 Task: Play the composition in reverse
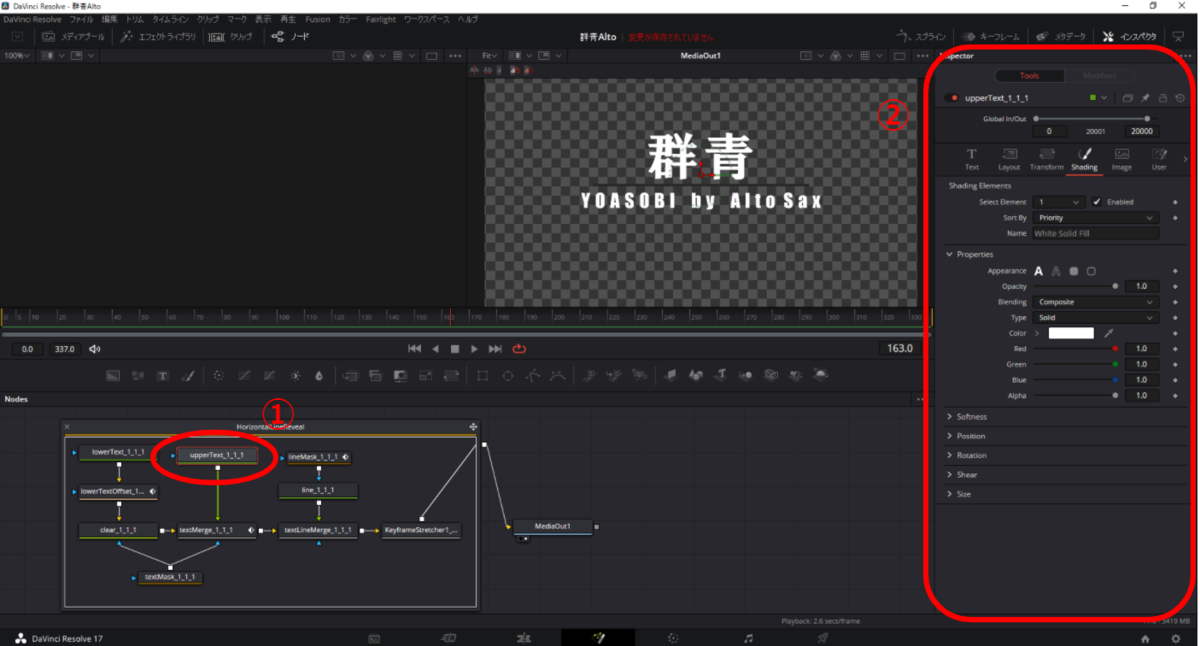[x=435, y=349]
